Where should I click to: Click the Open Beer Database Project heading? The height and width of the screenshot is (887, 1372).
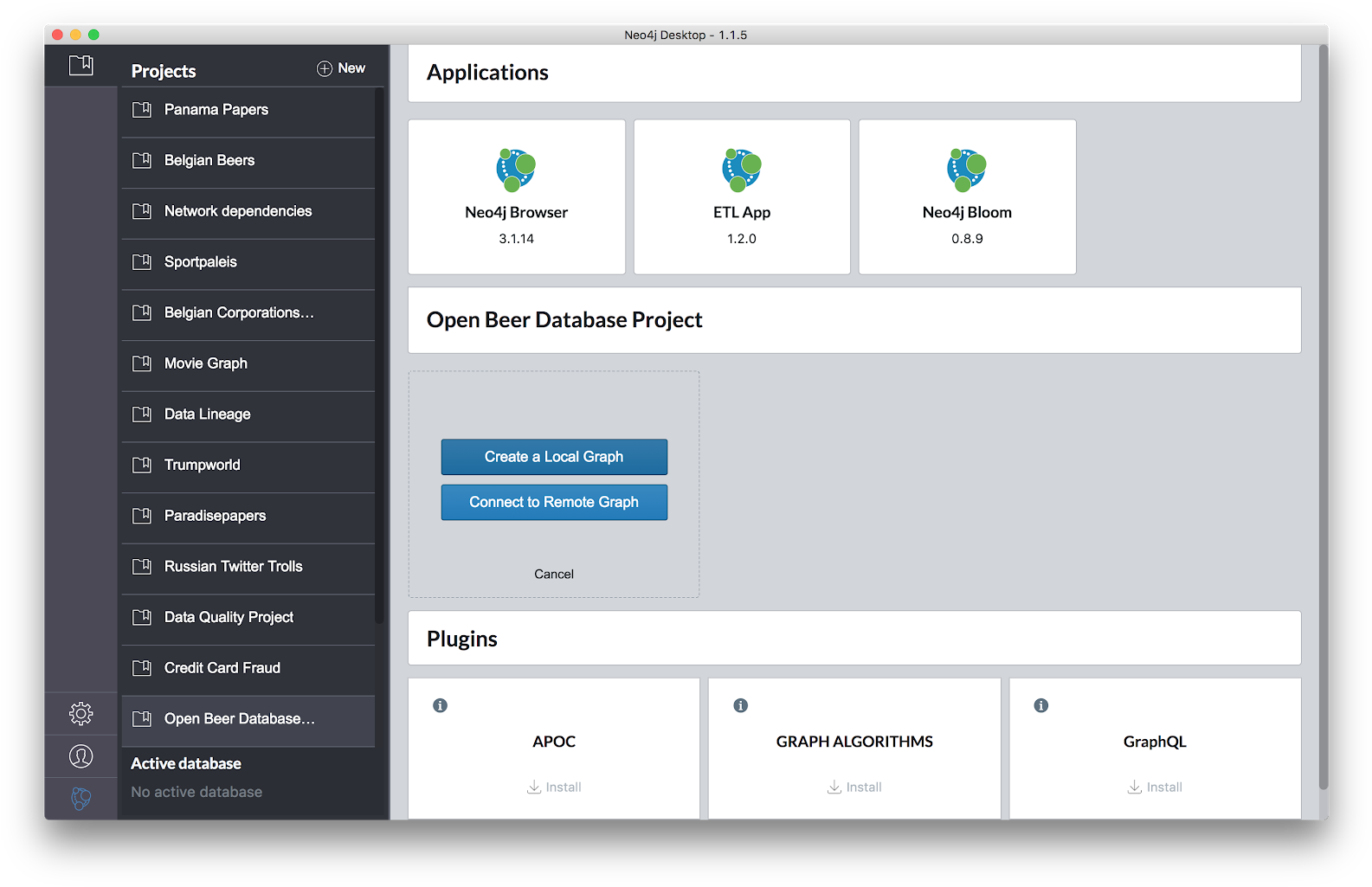pos(564,320)
